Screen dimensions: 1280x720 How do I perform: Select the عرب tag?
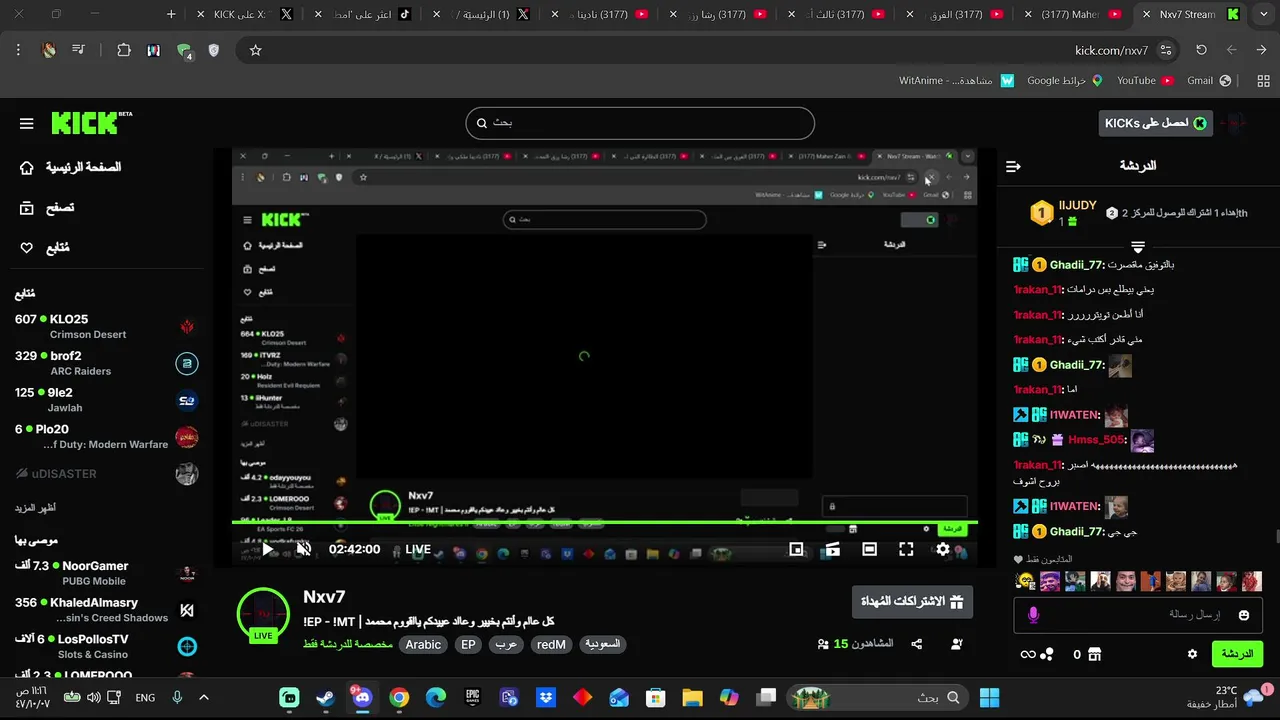click(x=507, y=645)
